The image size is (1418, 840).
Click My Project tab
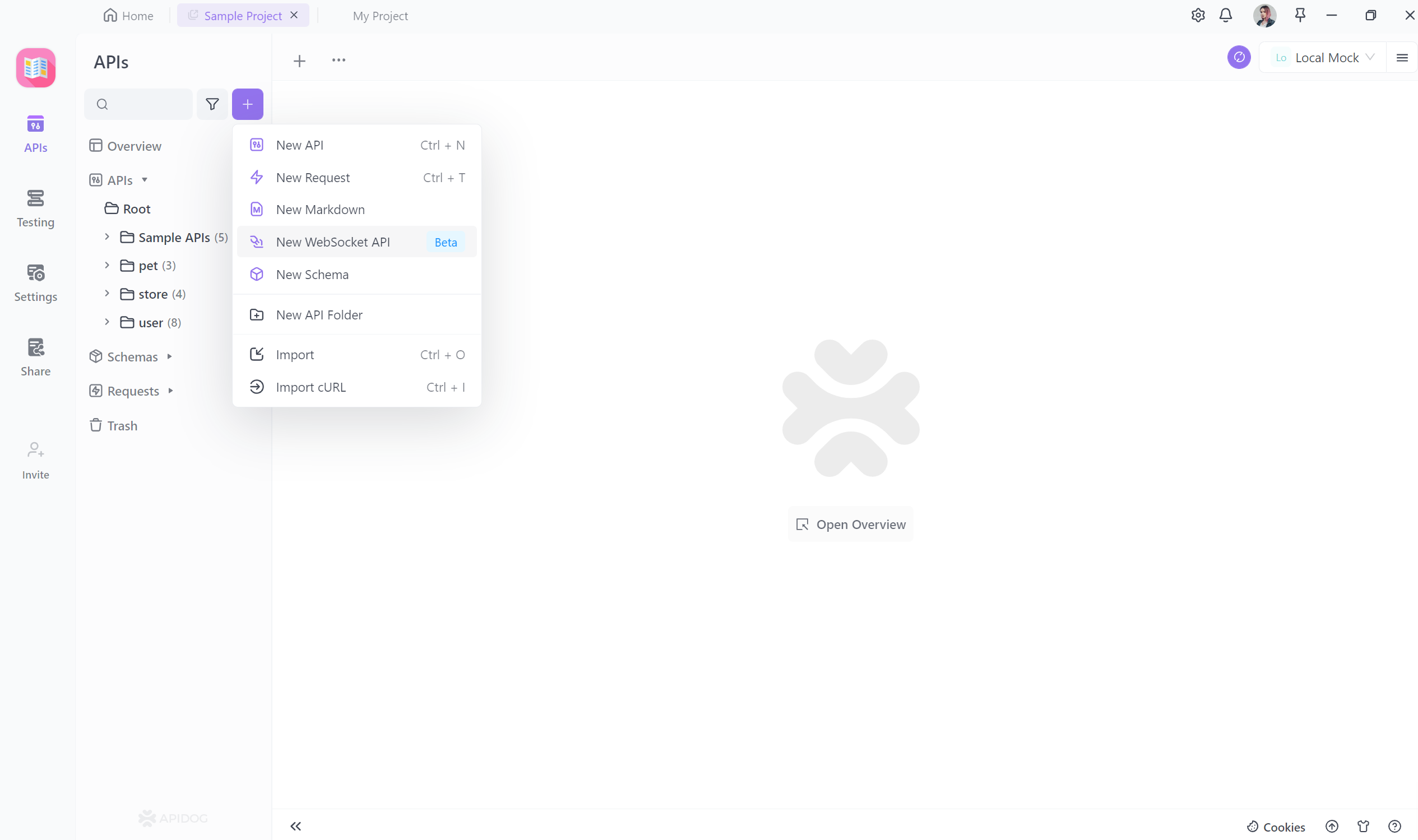click(380, 16)
